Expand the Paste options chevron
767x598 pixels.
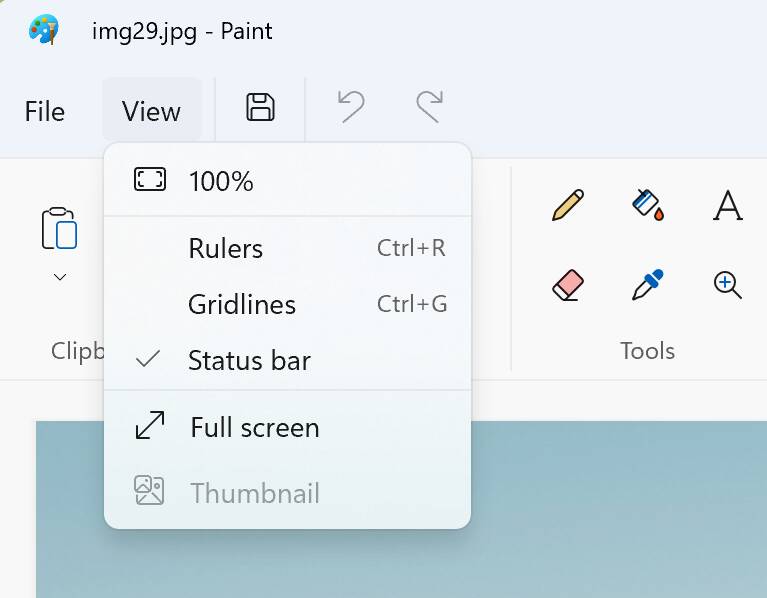[x=60, y=277]
